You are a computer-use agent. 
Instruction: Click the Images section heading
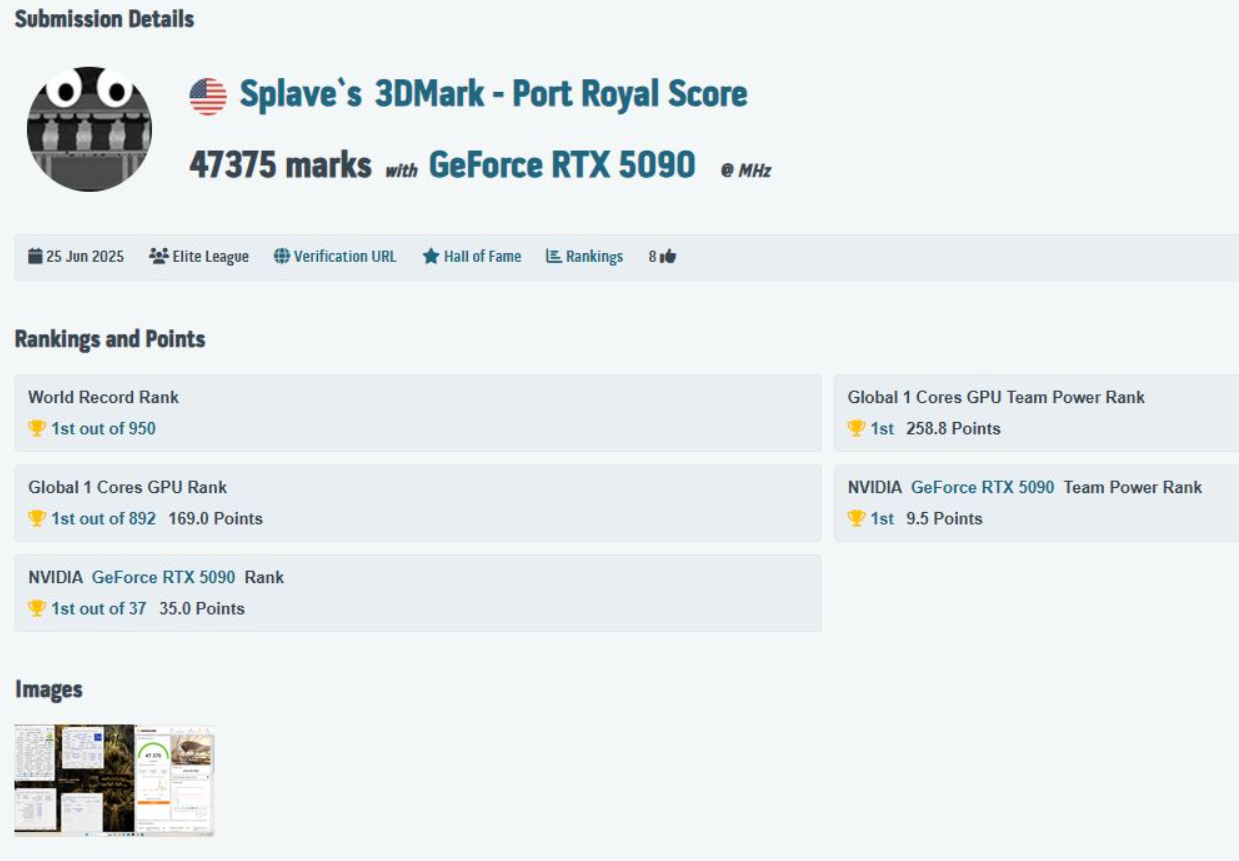[x=49, y=689]
